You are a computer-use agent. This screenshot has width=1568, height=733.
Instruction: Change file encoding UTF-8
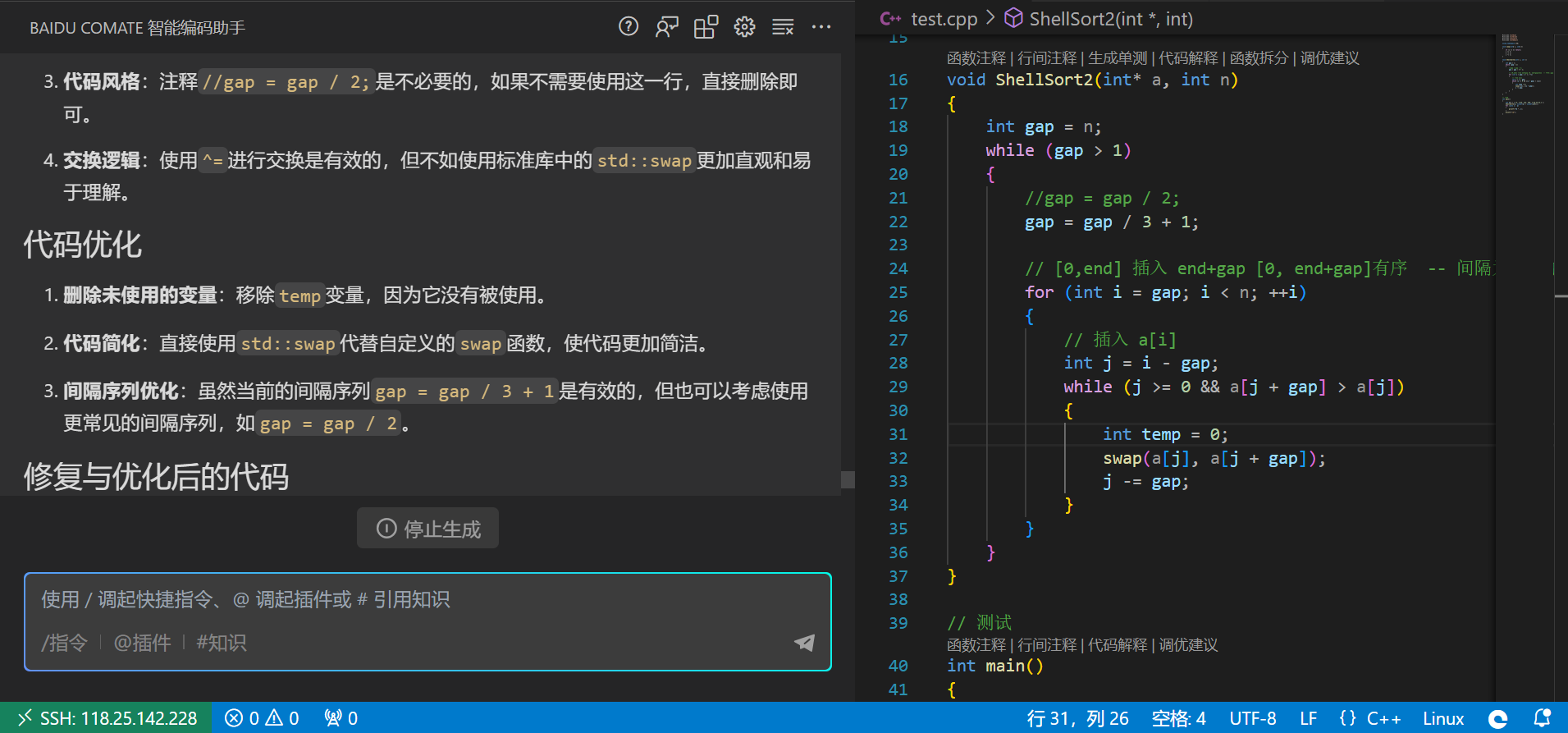(1252, 718)
